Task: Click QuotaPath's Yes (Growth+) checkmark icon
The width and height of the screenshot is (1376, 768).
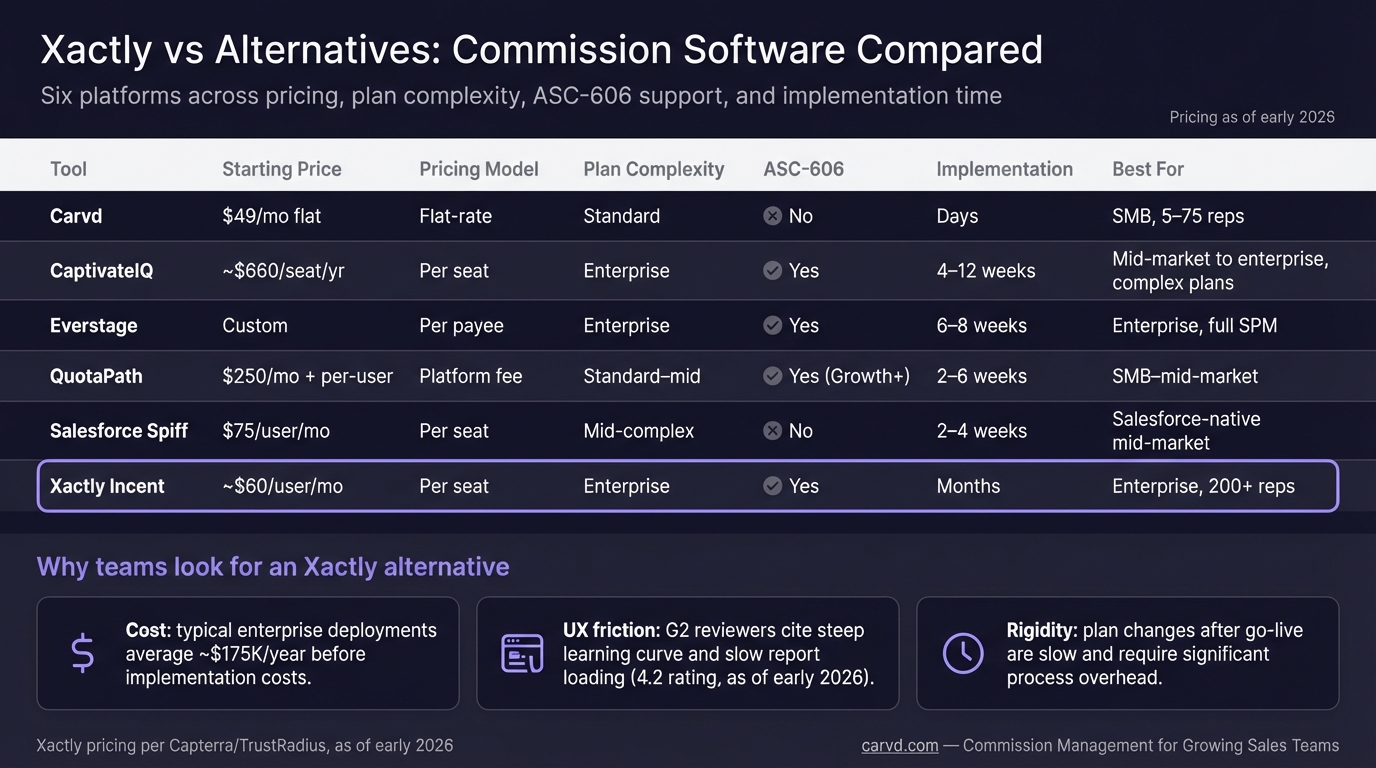Action: pyautogui.click(x=772, y=376)
